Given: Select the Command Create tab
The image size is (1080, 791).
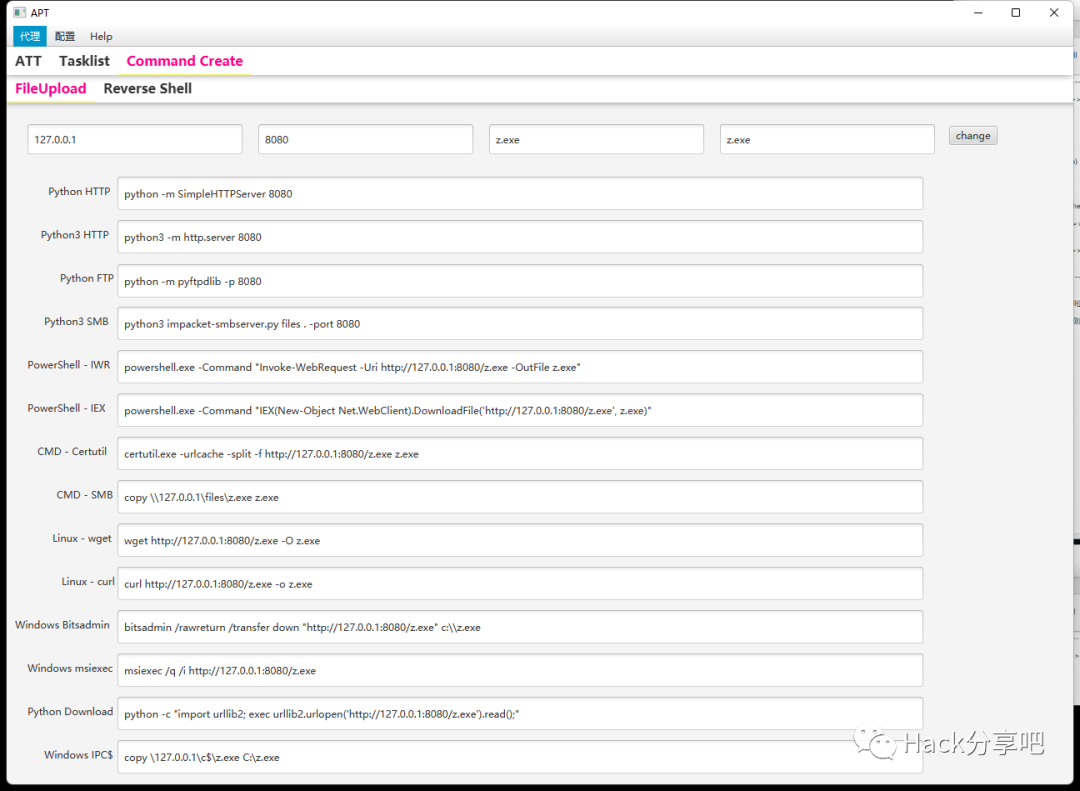Looking at the screenshot, I should [x=185, y=61].
